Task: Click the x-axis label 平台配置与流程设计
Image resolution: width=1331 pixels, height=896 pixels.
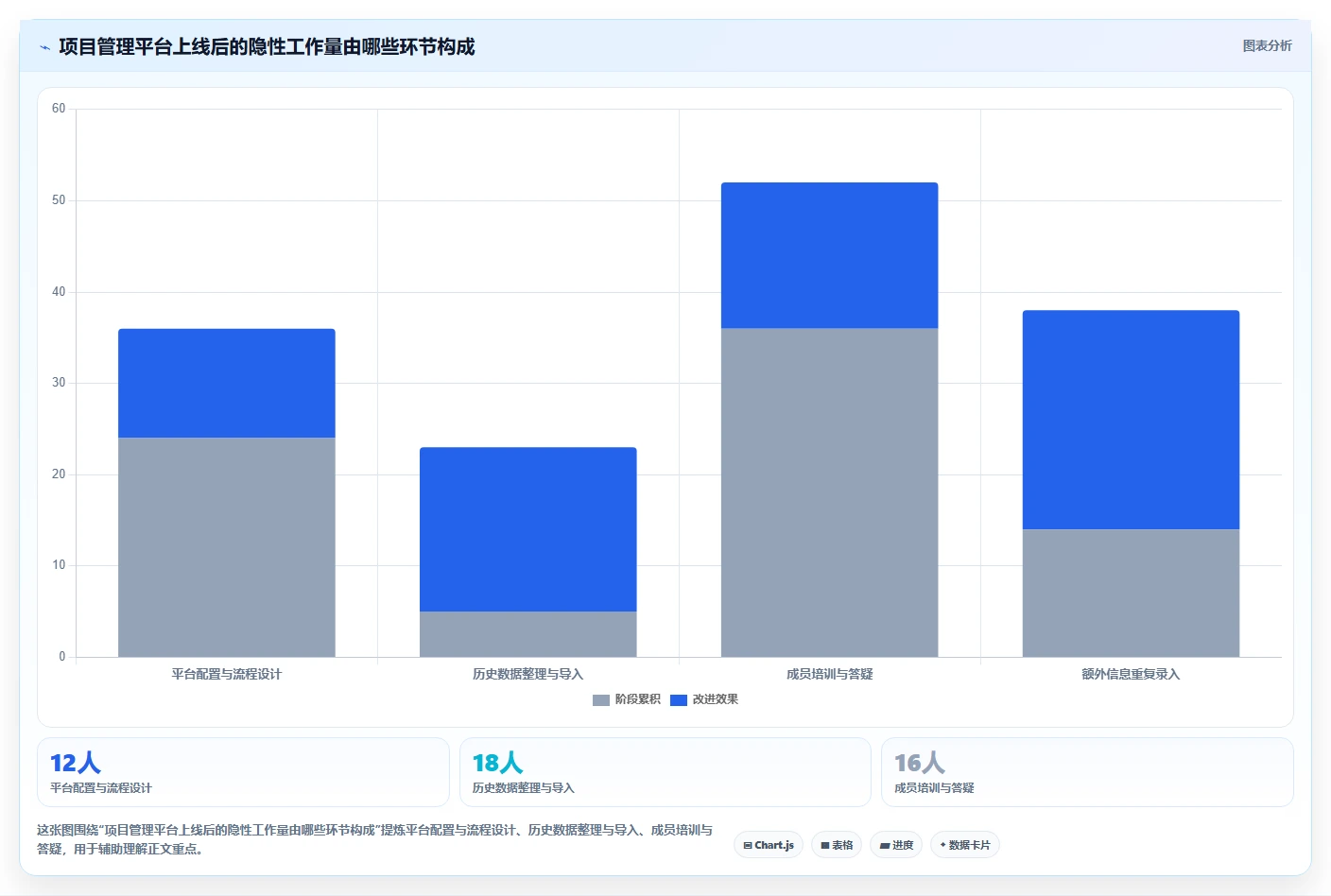Action: [x=227, y=674]
